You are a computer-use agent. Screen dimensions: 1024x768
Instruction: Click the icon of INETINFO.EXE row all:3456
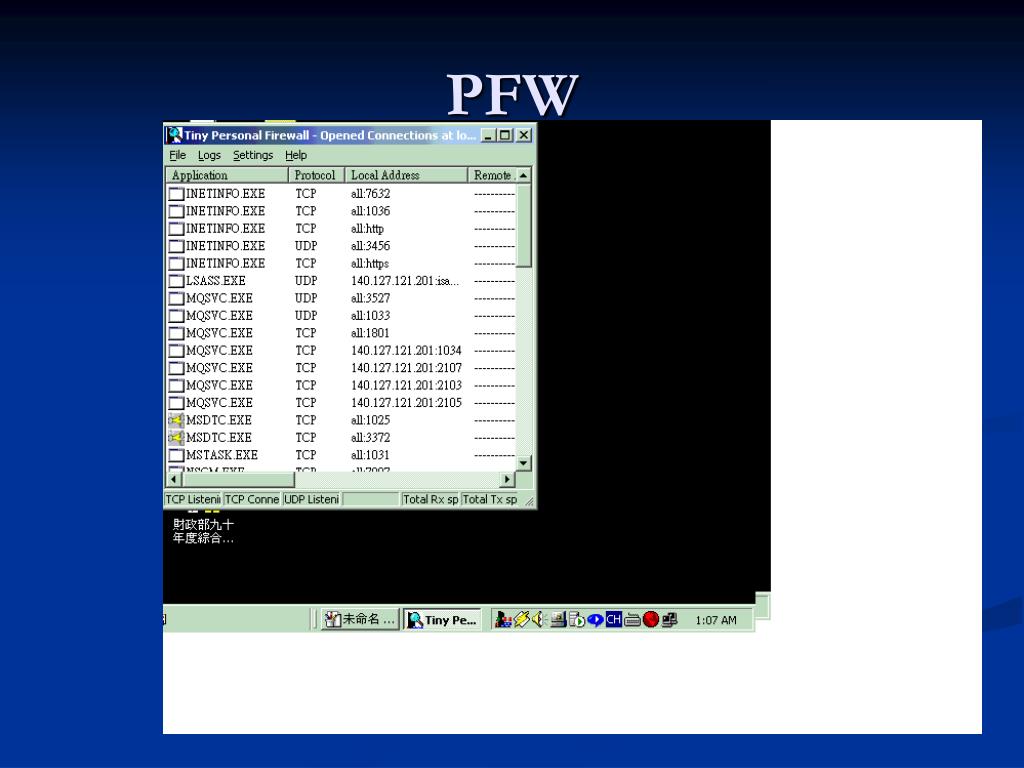click(176, 246)
